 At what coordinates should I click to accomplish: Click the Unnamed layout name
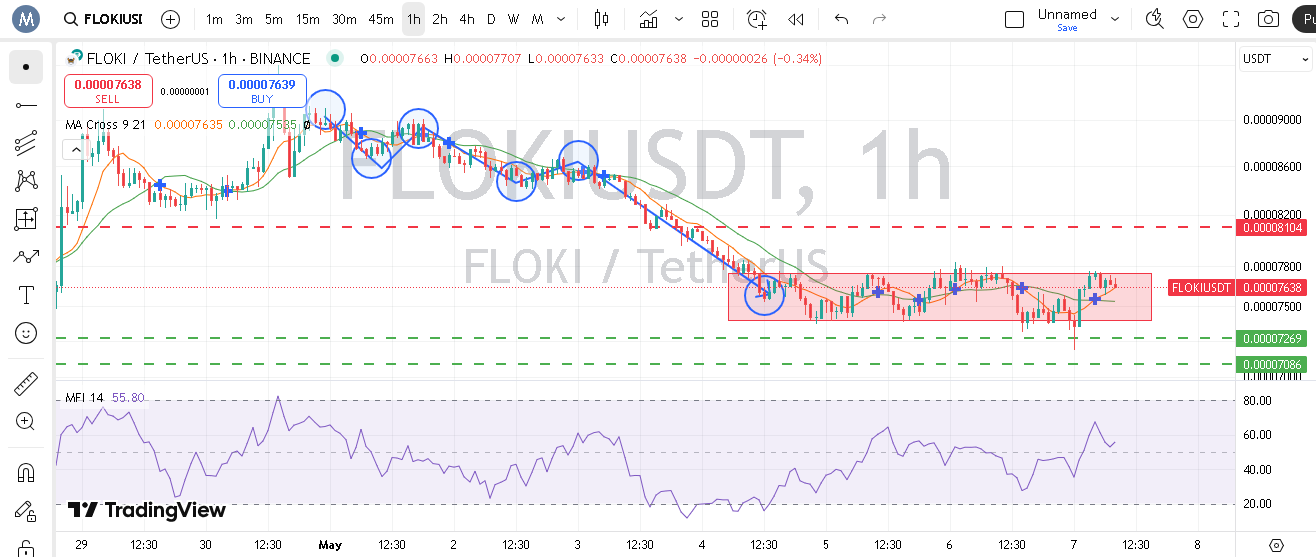[1067, 14]
